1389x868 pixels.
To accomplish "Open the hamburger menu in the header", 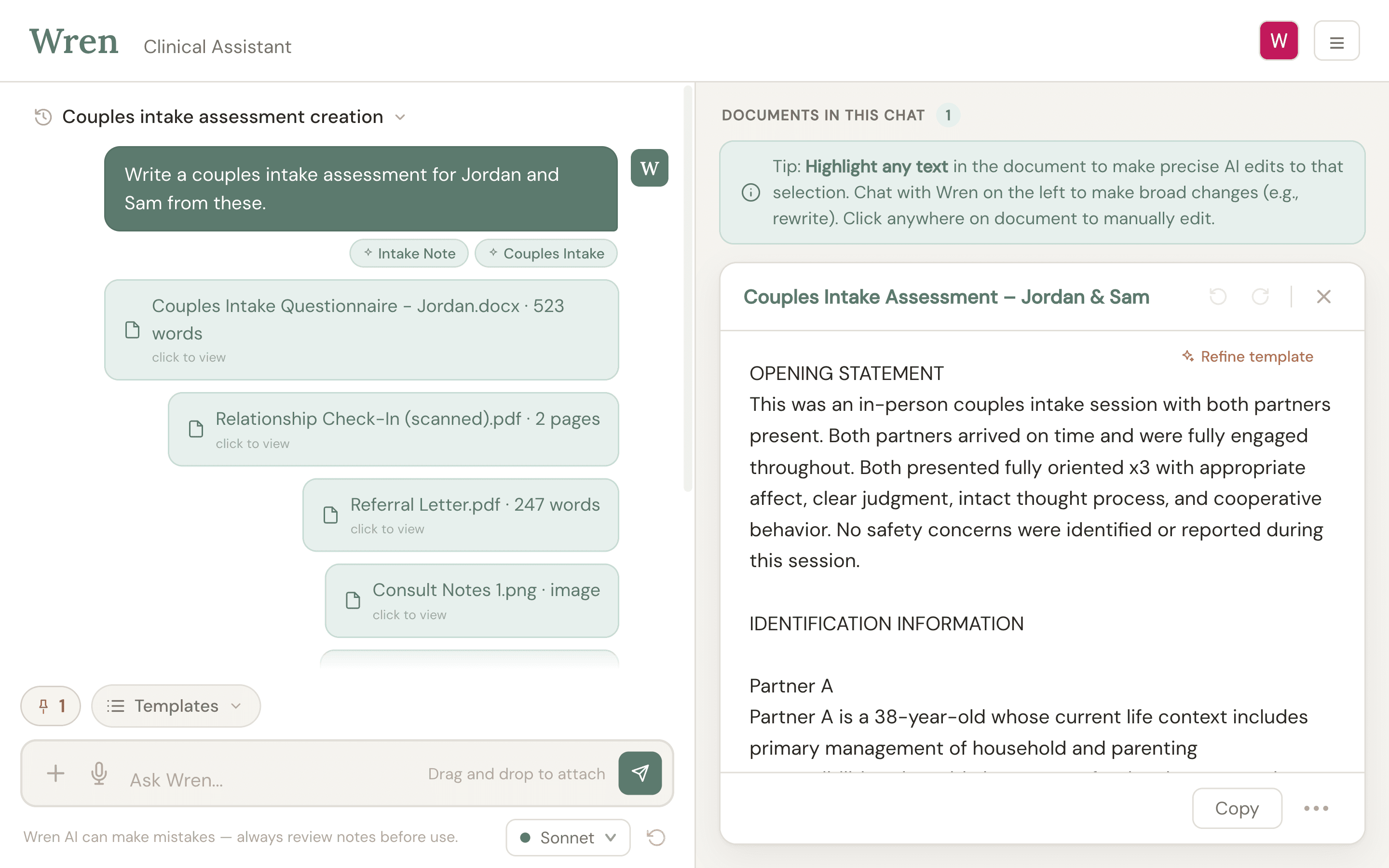I will [1336, 41].
